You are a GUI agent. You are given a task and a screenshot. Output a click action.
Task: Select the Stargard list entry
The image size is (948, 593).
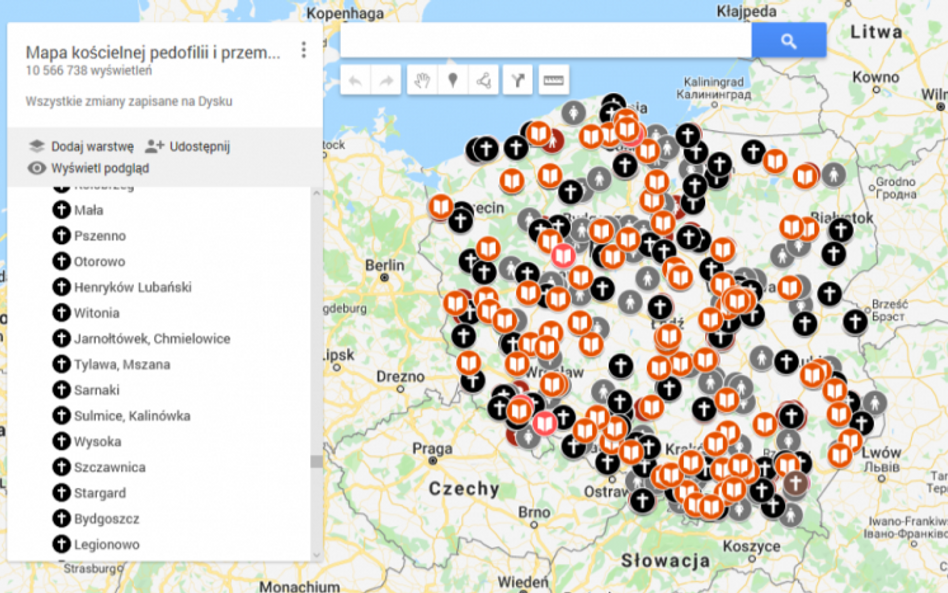(100, 493)
